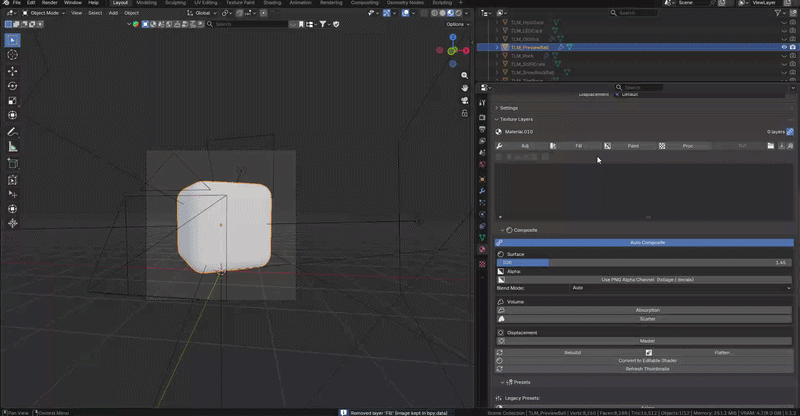Image resolution: width=800 pixels, height=416 pixels.
Task: Toggle render camera icon for TLM_Rock row
Action: pos(792,56)
